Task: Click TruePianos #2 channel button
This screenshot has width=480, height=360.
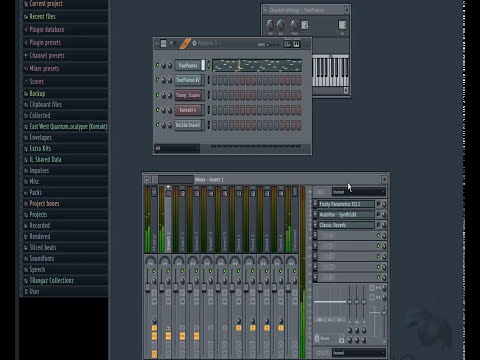Action: [x=188, y=80]
